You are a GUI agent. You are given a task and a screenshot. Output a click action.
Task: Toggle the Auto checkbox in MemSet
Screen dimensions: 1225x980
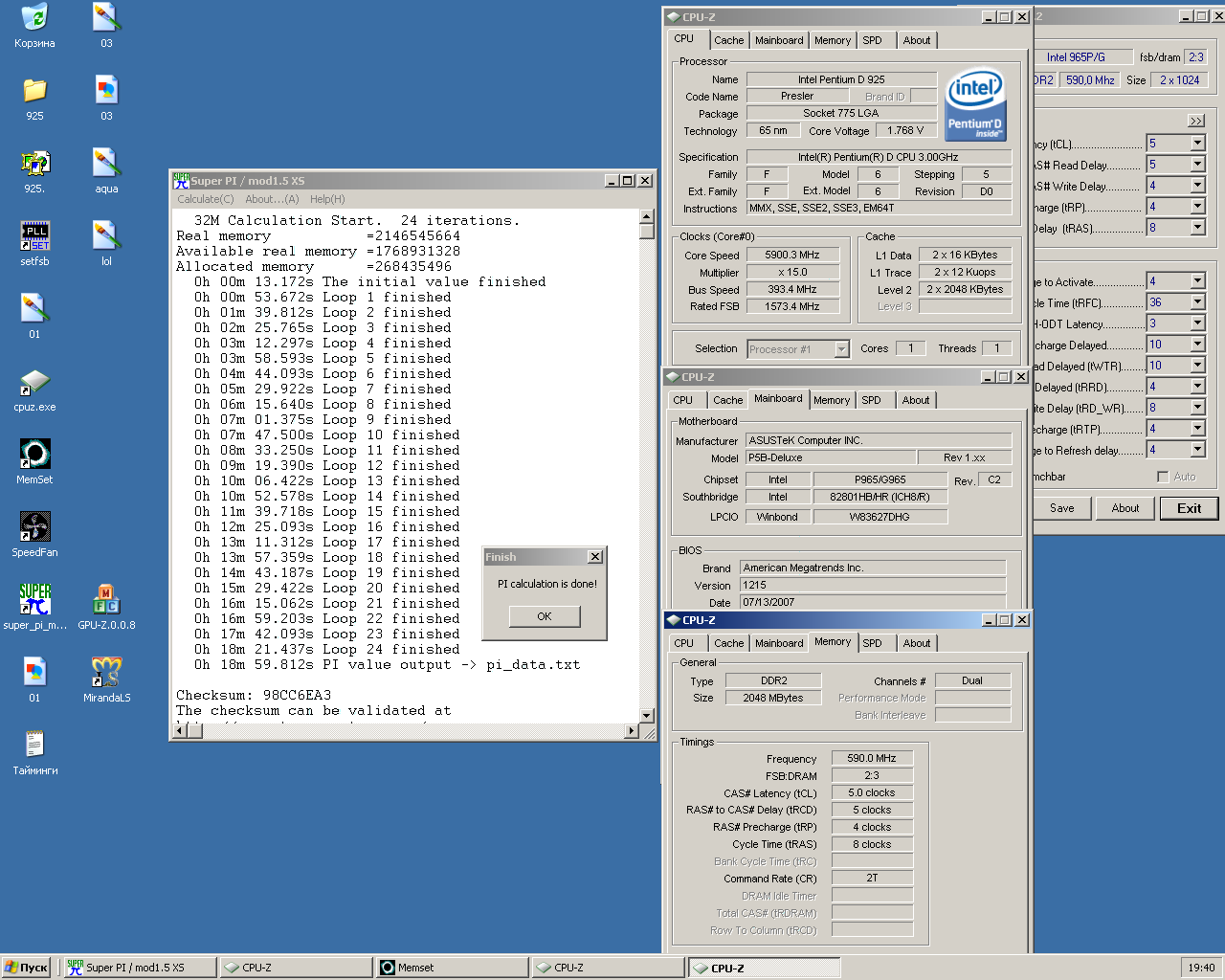coord(1163,477)
